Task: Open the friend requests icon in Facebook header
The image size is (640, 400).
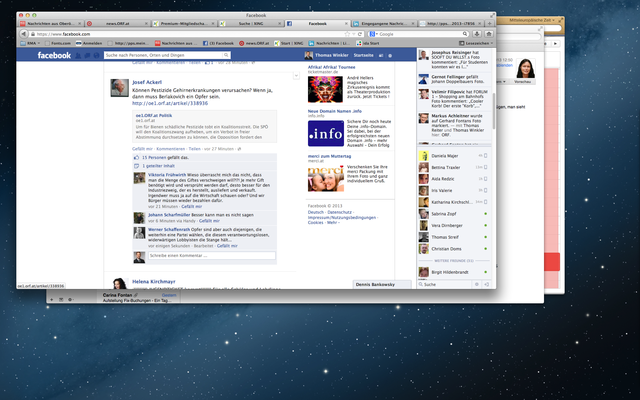Action: tap(78, 56)
